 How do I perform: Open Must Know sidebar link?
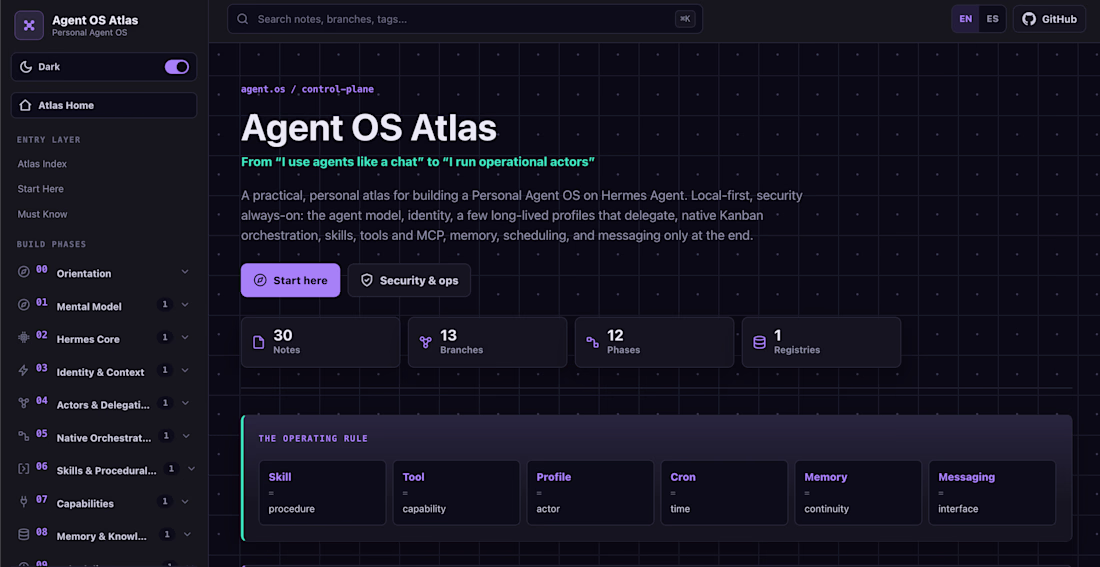[43, 214]
